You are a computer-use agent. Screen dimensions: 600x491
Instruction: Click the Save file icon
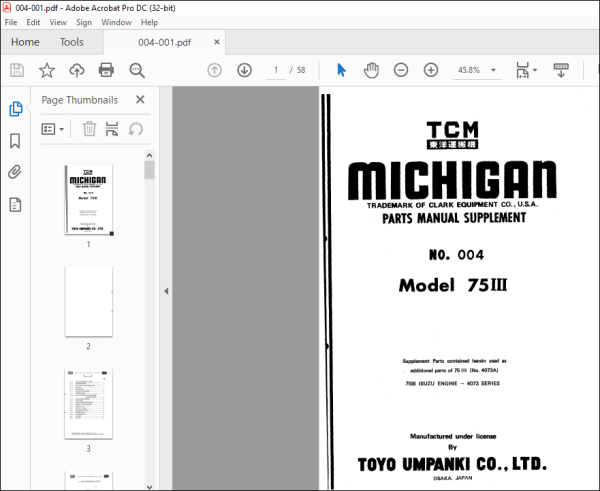point(17,70)
